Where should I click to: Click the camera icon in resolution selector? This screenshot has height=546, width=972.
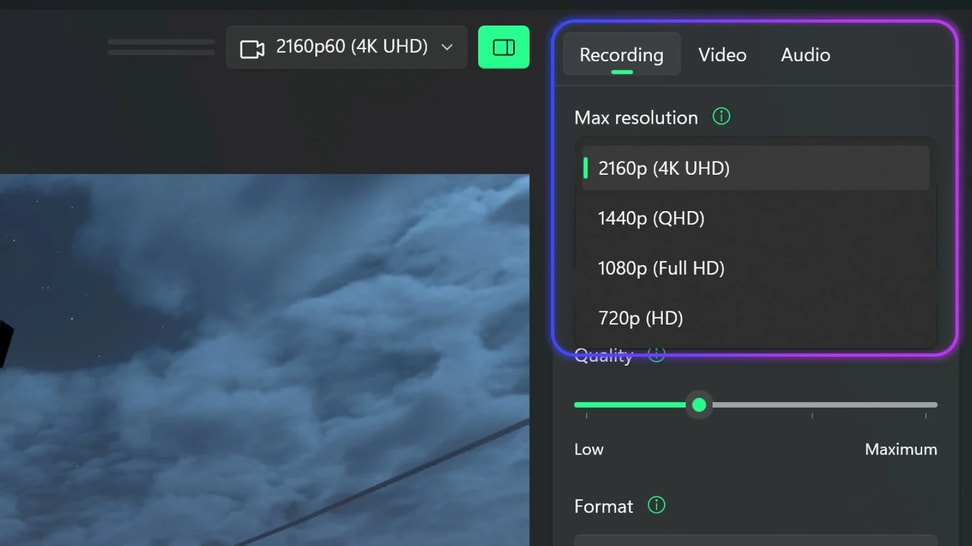(x=252, y=48)
